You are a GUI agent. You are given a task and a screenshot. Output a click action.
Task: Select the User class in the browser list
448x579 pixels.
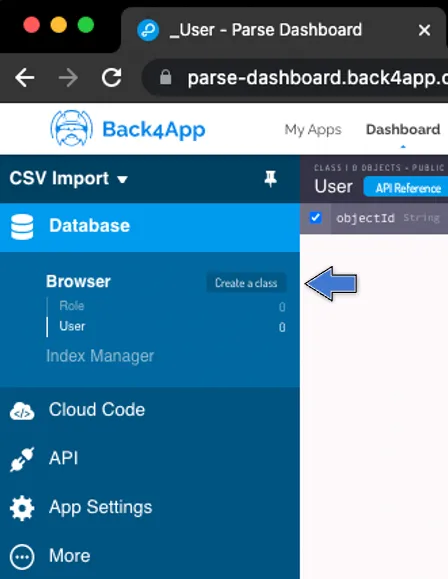72,326
